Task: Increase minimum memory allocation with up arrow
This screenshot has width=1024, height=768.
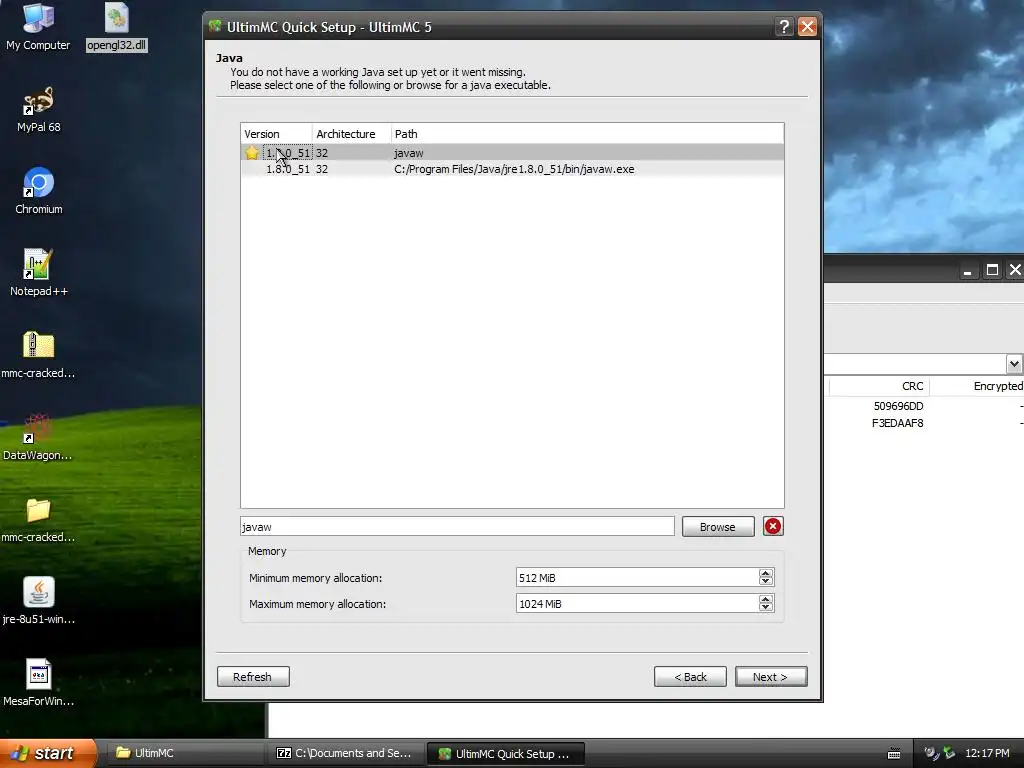Action: point(766,573)
